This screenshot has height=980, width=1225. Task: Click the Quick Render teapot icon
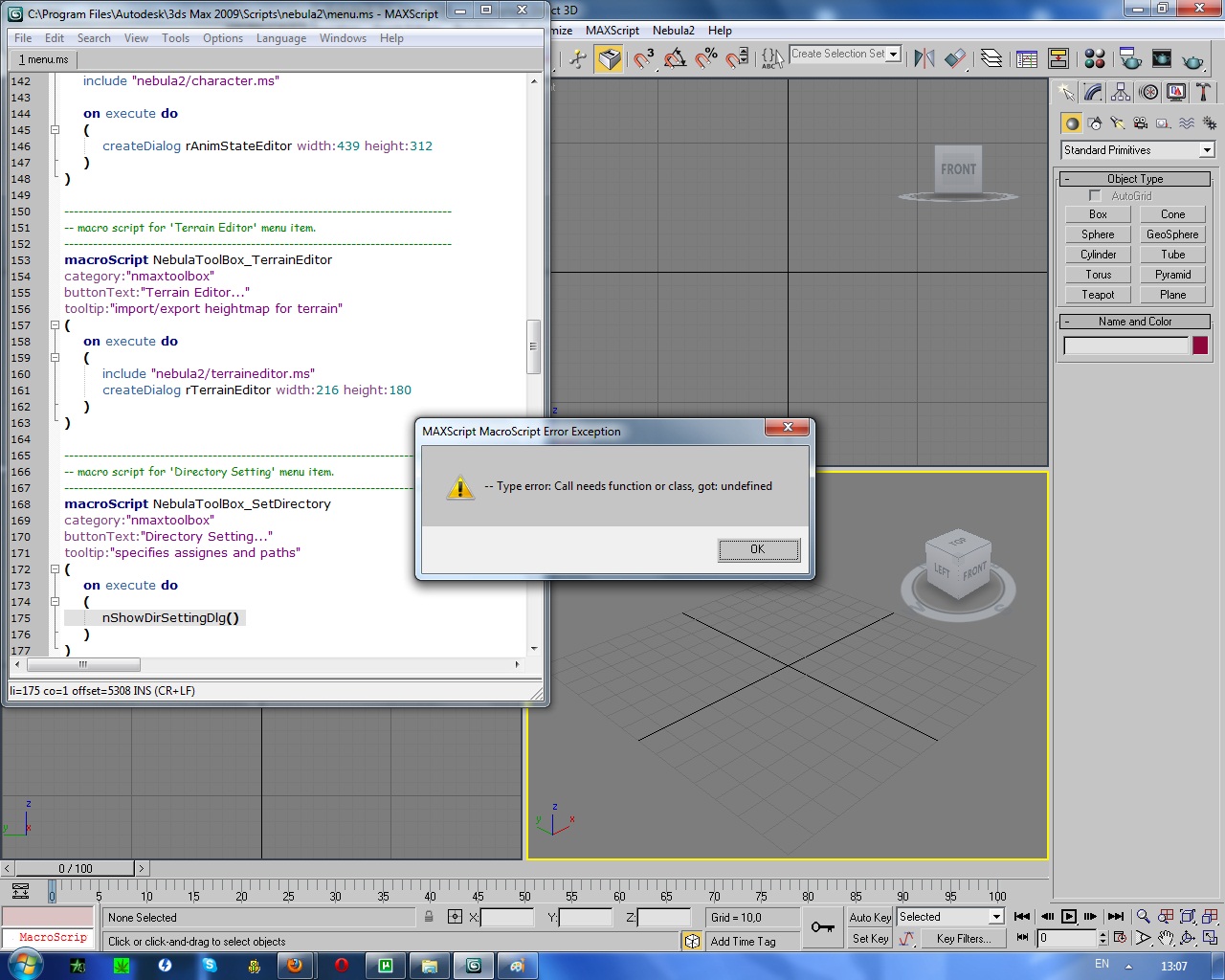[1192, 59]
